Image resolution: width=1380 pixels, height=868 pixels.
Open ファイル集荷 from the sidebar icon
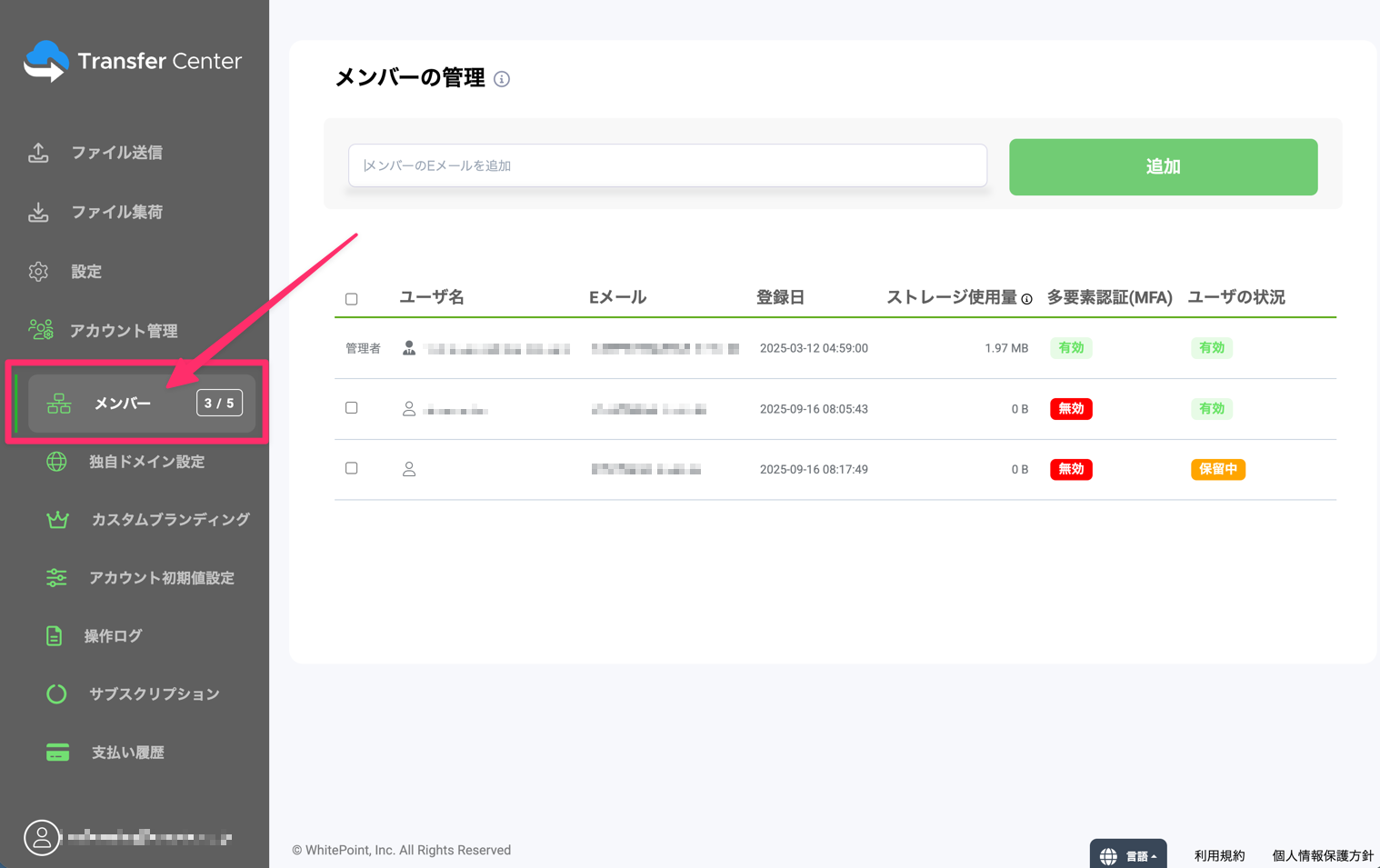tap(38, 212)
